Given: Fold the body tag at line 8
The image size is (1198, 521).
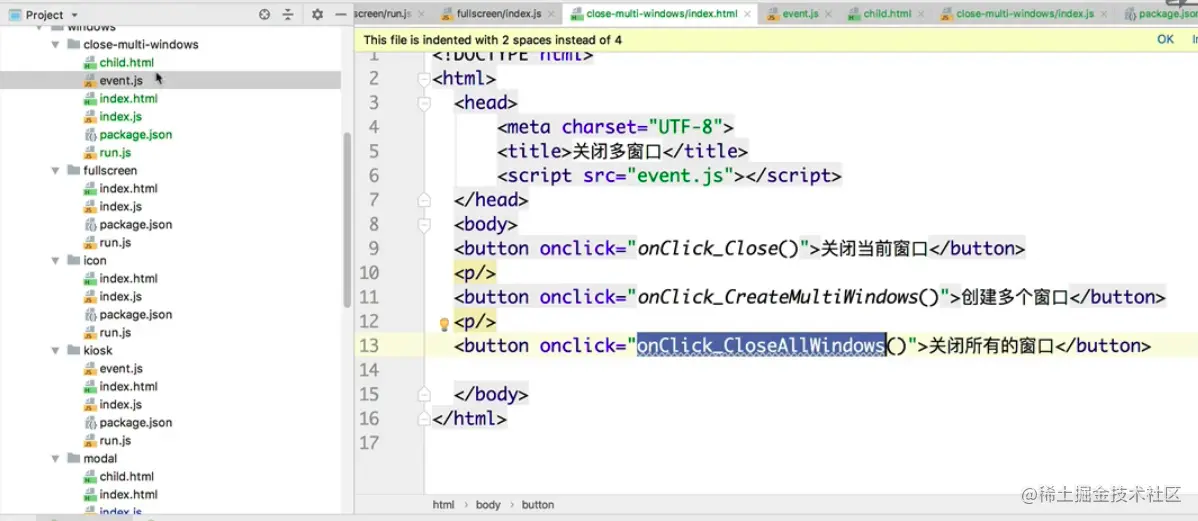Looking at the screenshot, I should pyautogui.click(x=424, y=225).
